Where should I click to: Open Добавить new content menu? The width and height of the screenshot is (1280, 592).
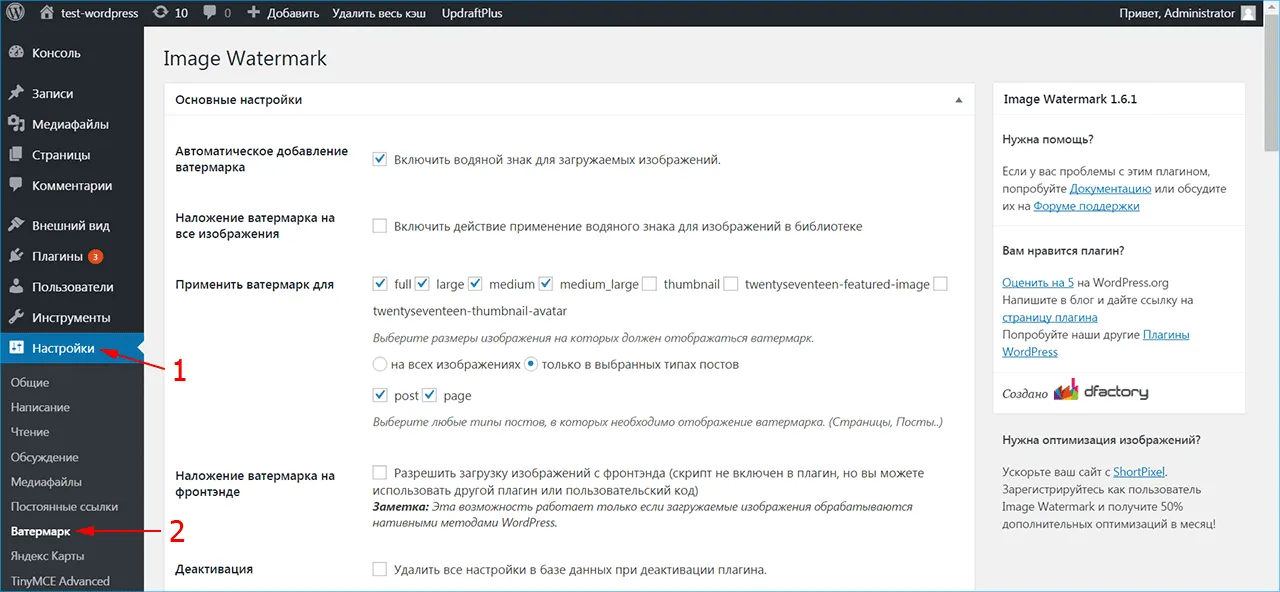(x=283, y=13)
